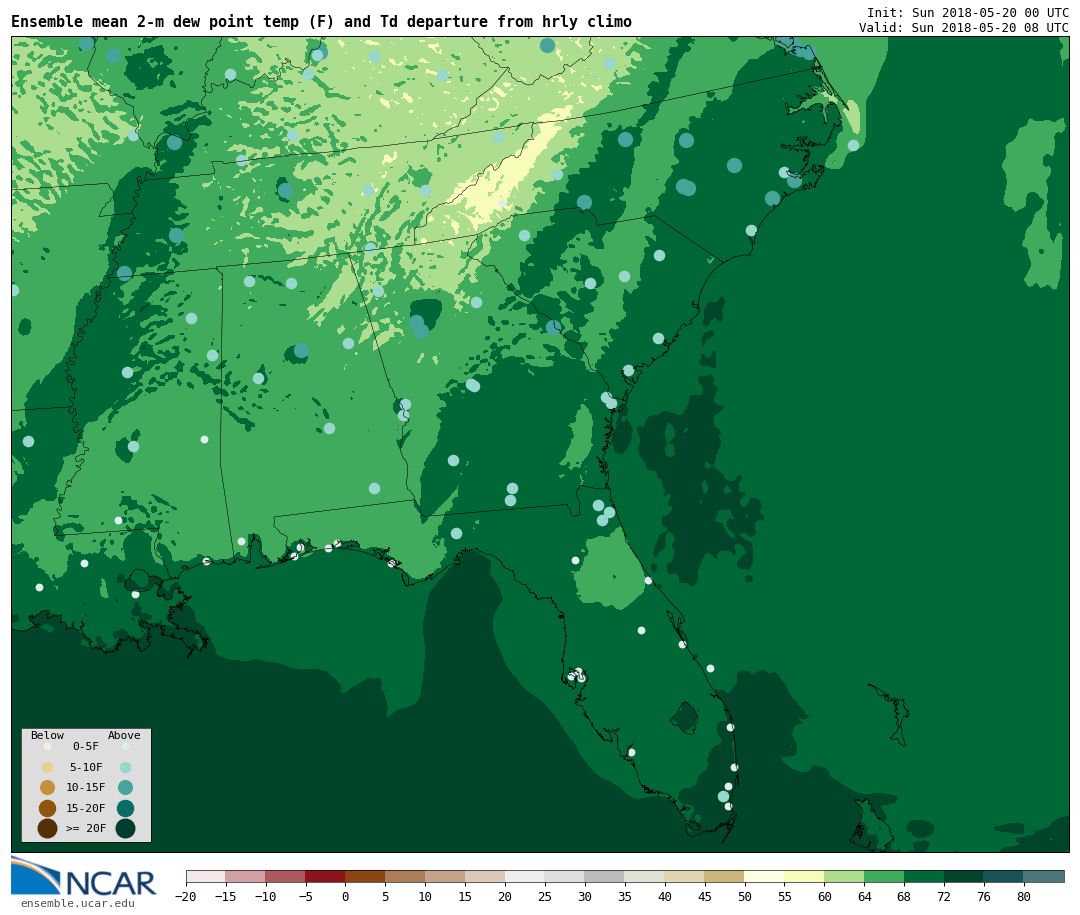Pick the 25 to 30 light gray colorbar swatch
The image size is (1080, 915).
pyautogui.click(x=565, y=876)
